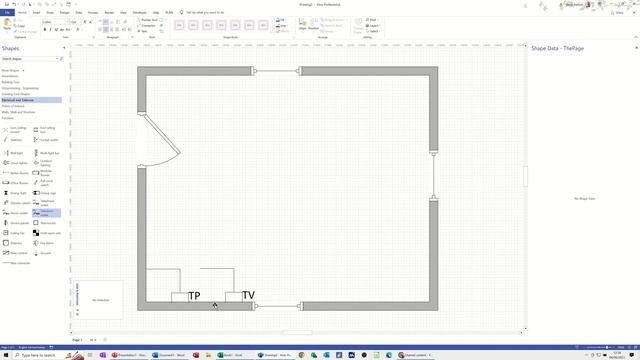Click the search magnifier icon in Shapes pane
This screenshot has height=360, width=640.
tap(62, 59)
